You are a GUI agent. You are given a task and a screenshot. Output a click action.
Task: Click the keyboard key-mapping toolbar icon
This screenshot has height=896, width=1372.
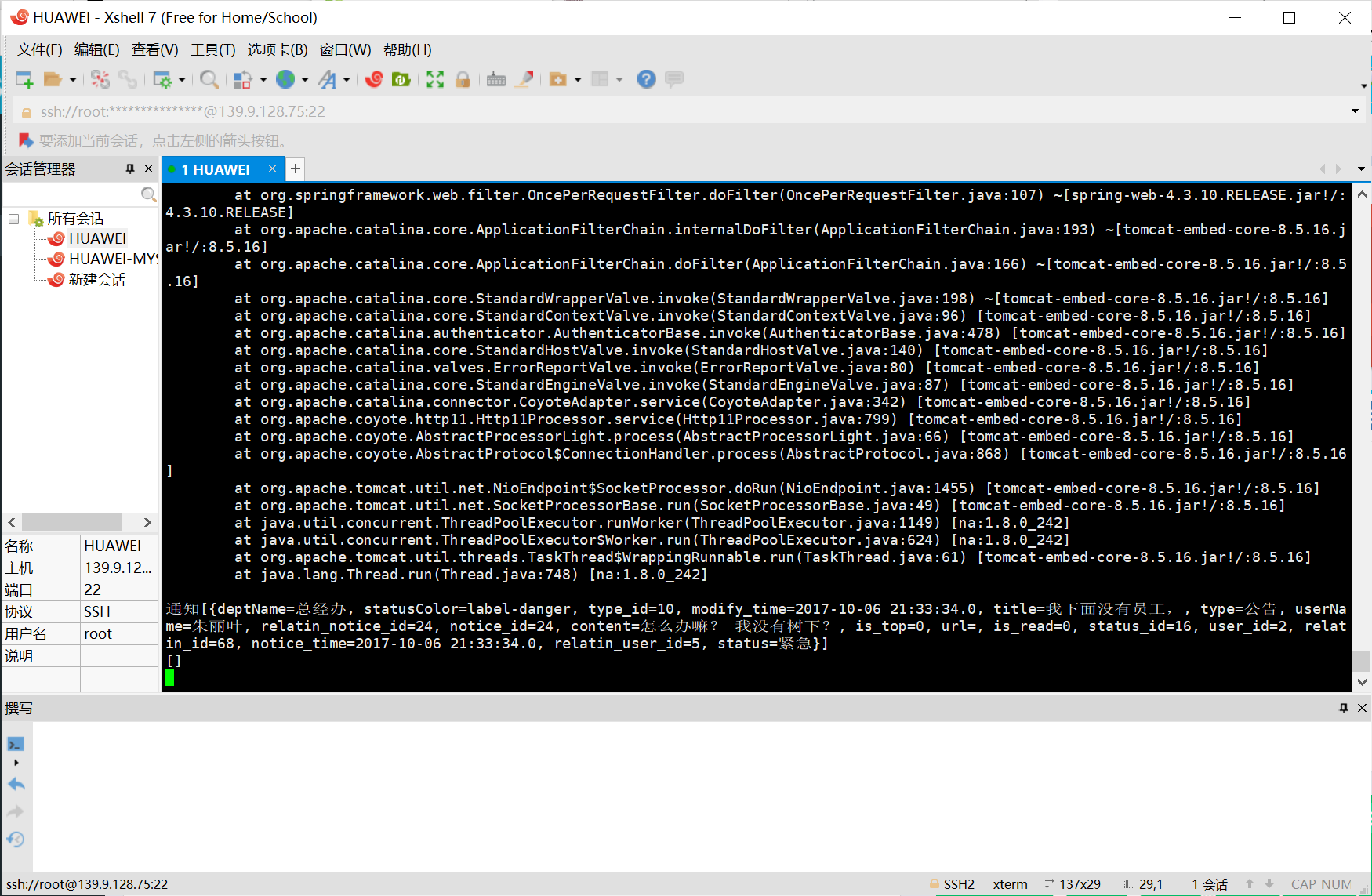pyautogui.click(x=496, y=79)
